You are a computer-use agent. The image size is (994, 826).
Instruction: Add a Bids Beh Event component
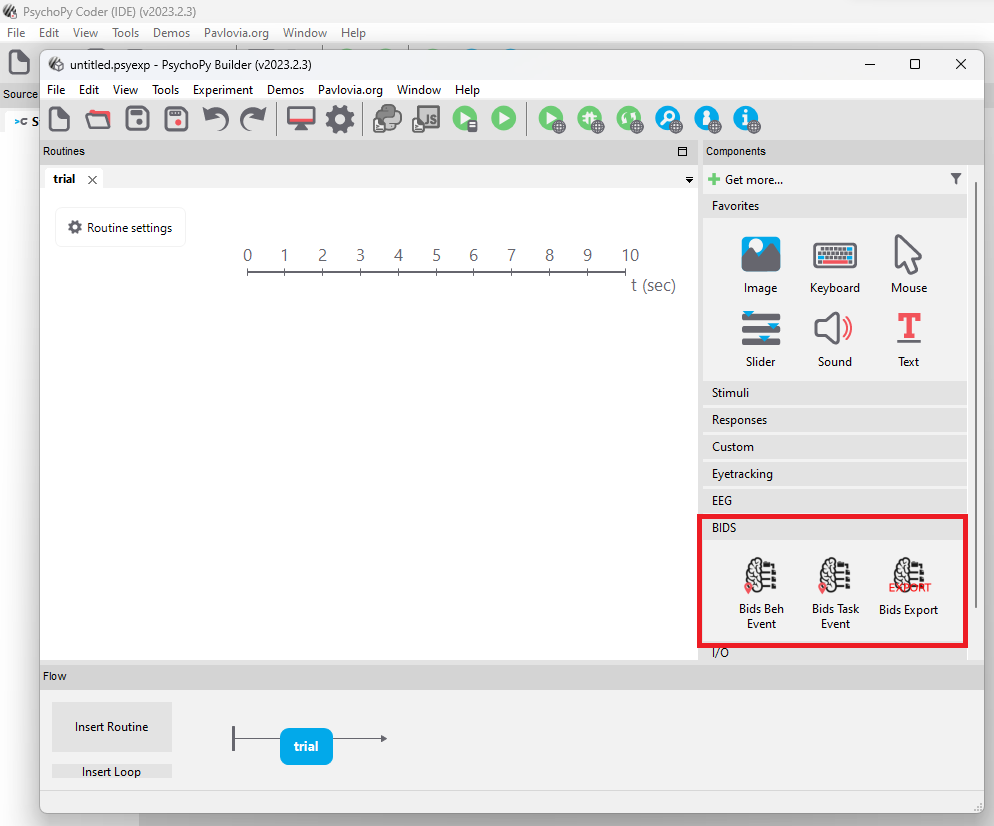click(761, 593)
